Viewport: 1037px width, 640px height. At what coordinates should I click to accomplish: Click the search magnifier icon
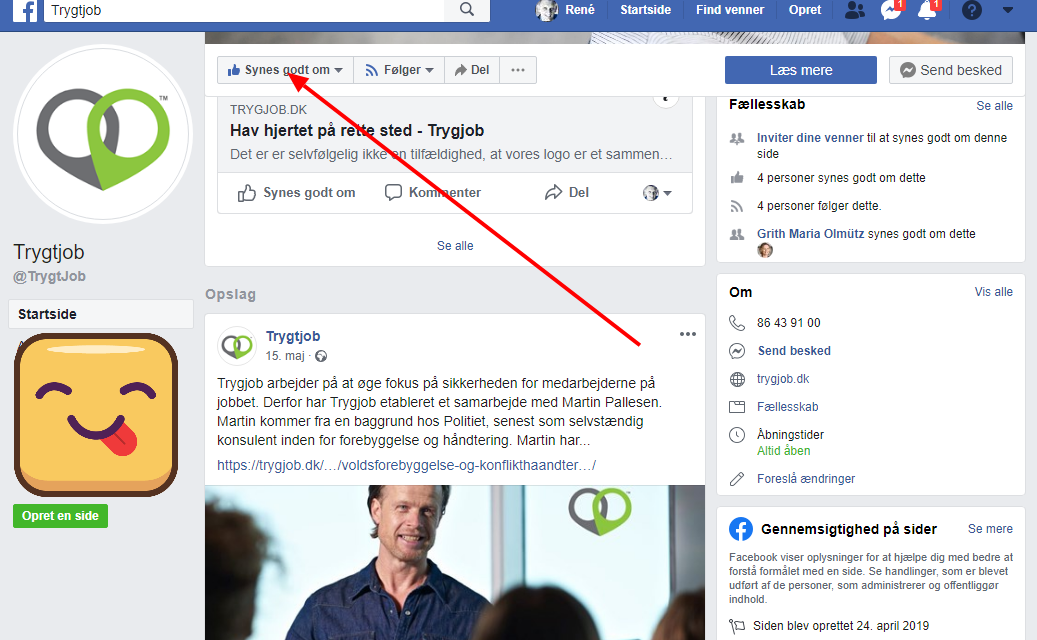pos(467,9)
